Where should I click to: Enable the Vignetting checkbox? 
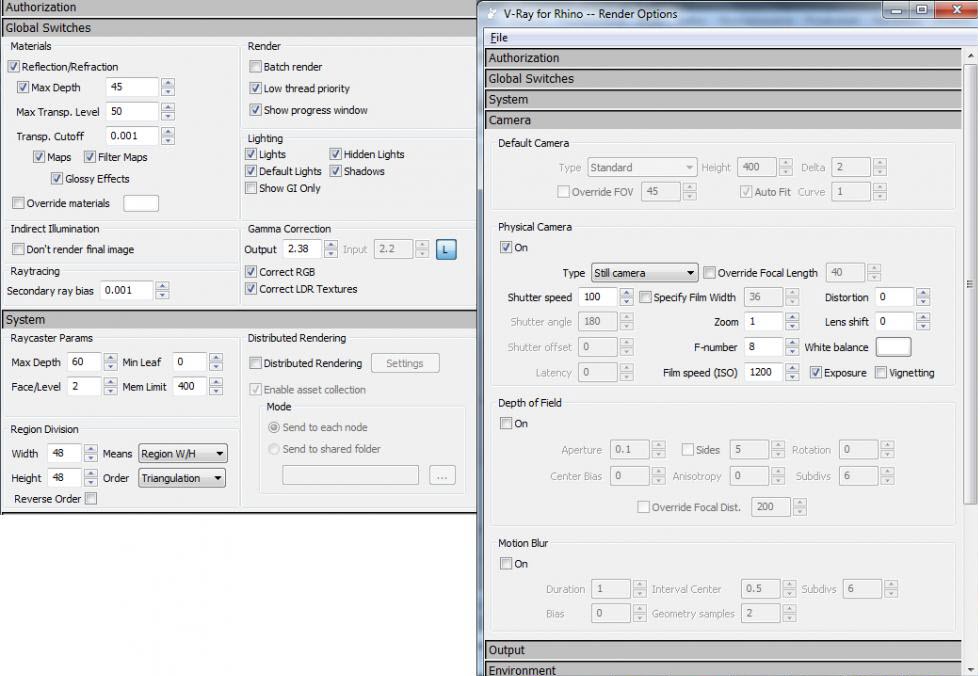click(x=881, y=373)
